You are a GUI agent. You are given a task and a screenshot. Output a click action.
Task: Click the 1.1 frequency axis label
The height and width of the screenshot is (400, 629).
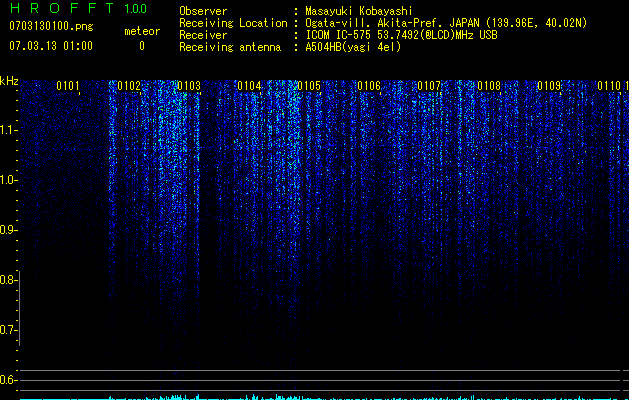click(x=8, y=130)
